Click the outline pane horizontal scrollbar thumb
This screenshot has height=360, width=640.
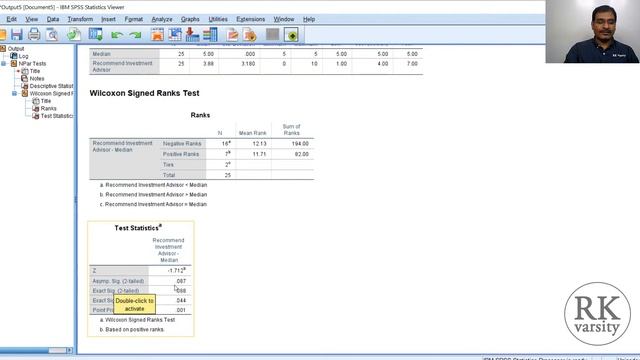click(x=58, y=350)
